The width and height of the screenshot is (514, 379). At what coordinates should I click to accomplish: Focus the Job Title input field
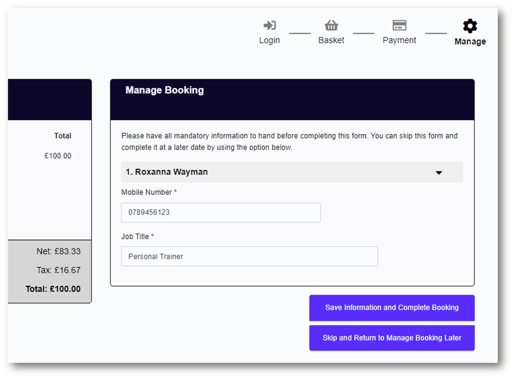pyautogui.click(x=249, y=256)
